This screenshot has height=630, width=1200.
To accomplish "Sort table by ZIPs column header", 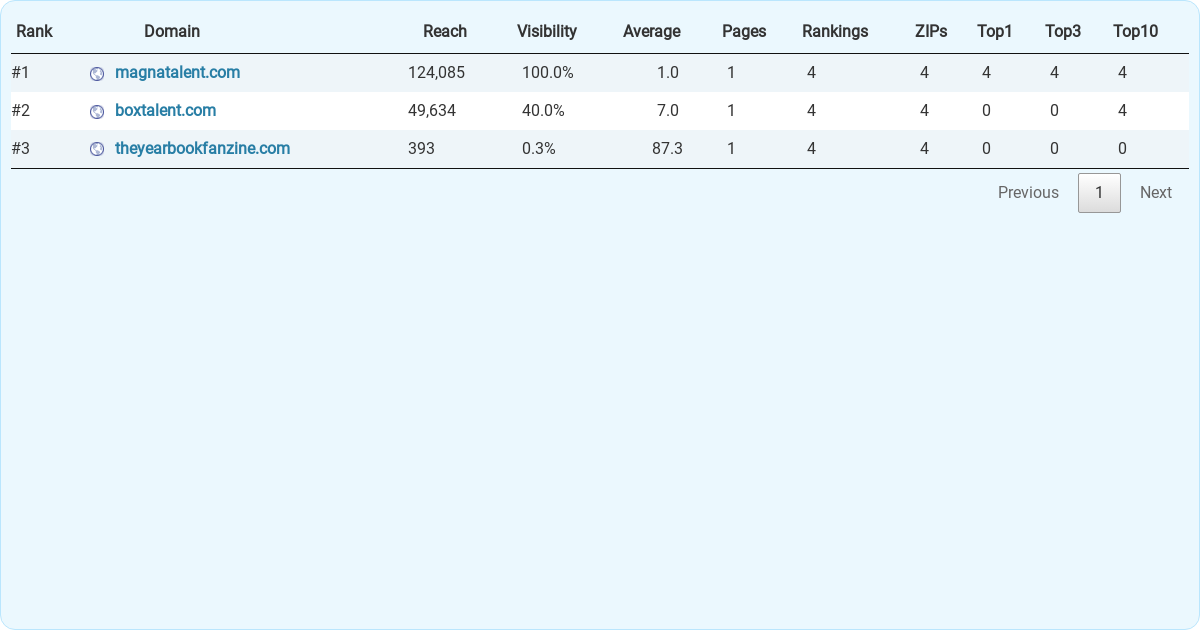I will pyautogui.click(x=931, y=31).
